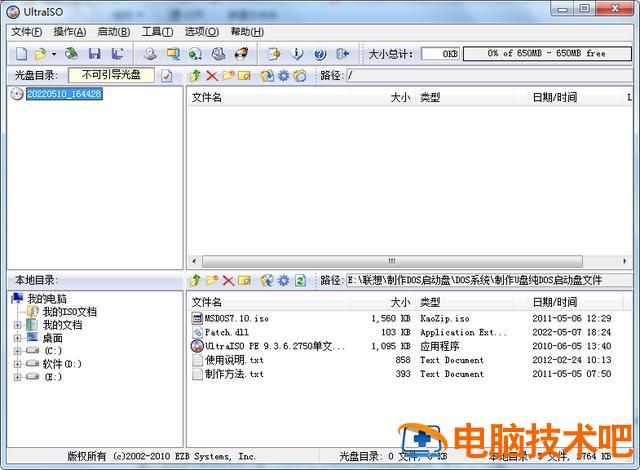Expand the 桌面 tree node

coord(17,338)
